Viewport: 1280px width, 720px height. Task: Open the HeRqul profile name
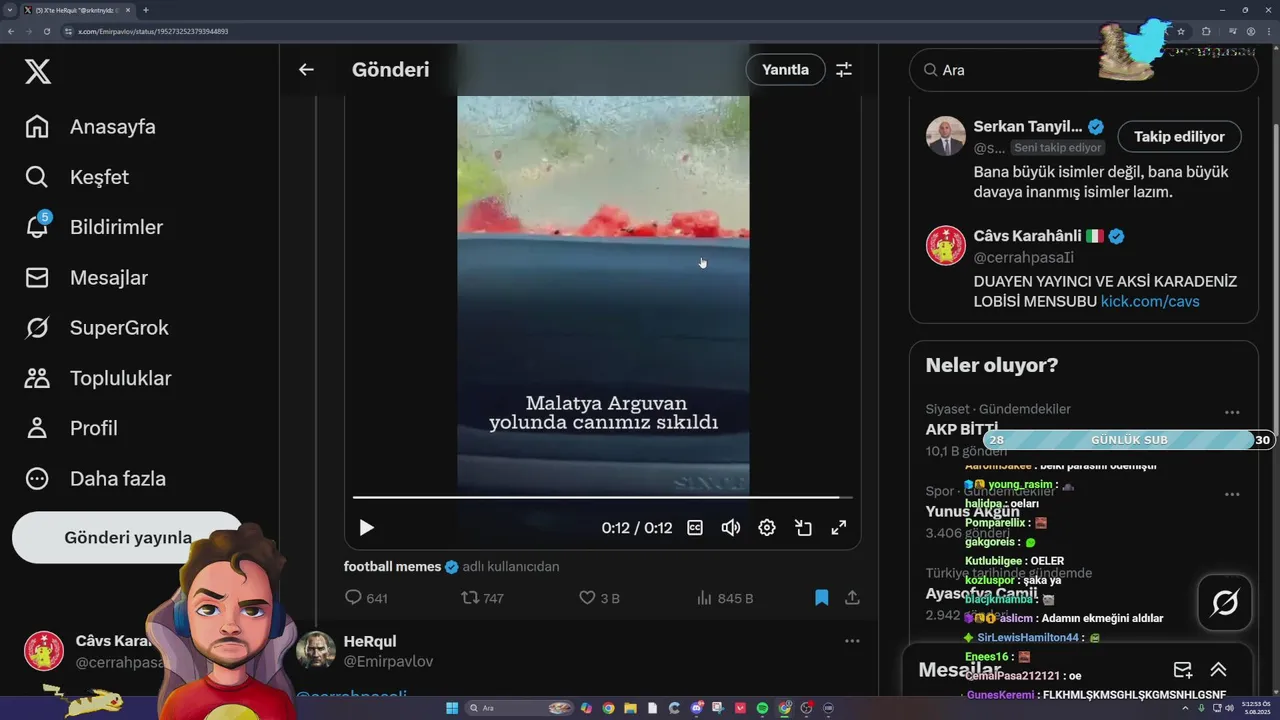click(370, 641)
